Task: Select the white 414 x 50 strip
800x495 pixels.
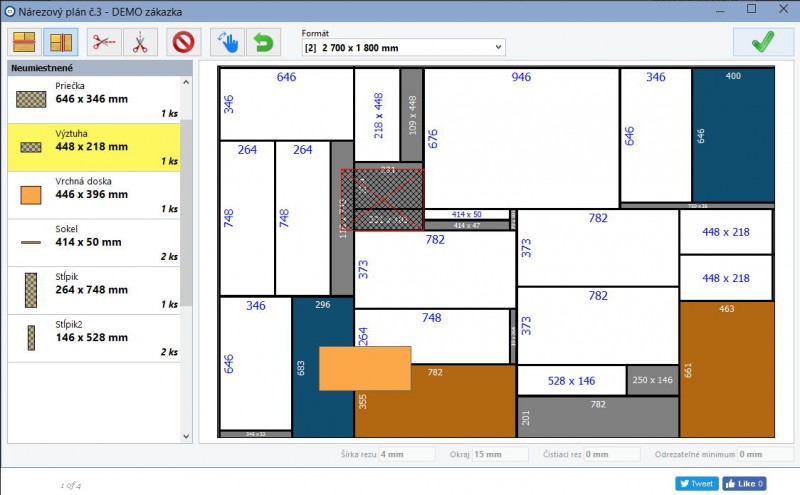Action: pos(466,214)
